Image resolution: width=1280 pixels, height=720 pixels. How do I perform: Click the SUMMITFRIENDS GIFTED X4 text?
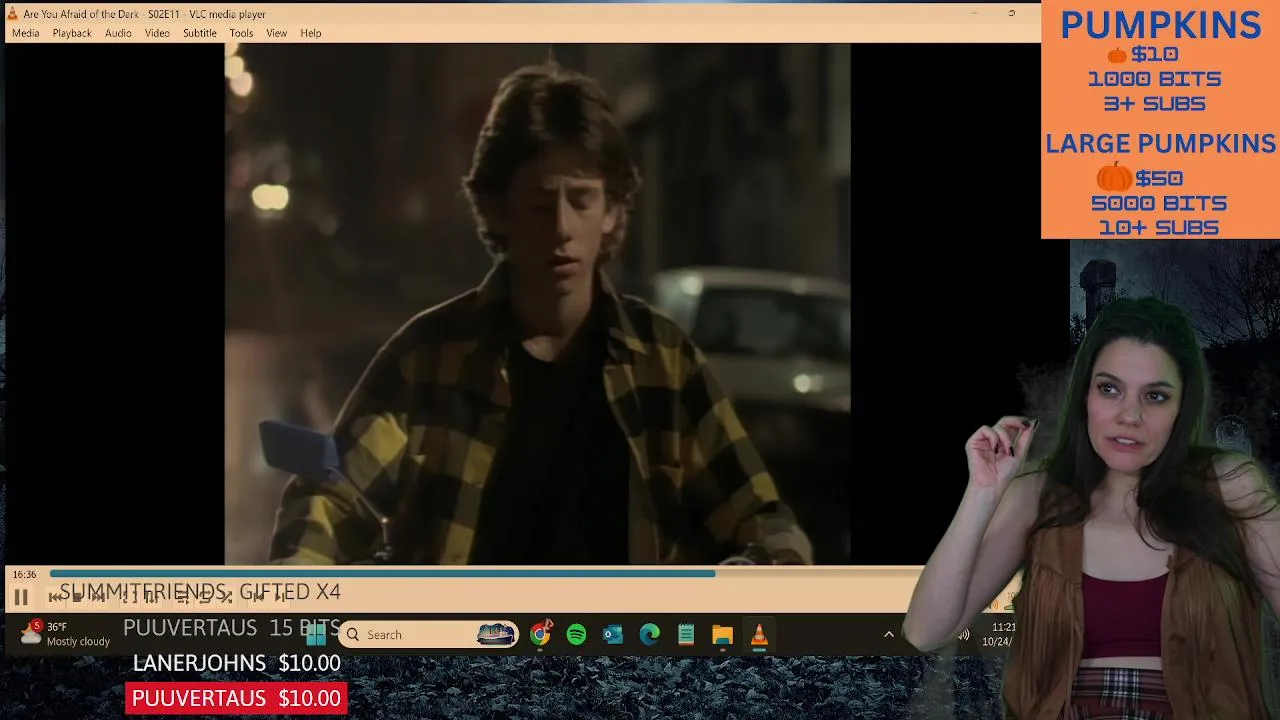pos(200,592)
